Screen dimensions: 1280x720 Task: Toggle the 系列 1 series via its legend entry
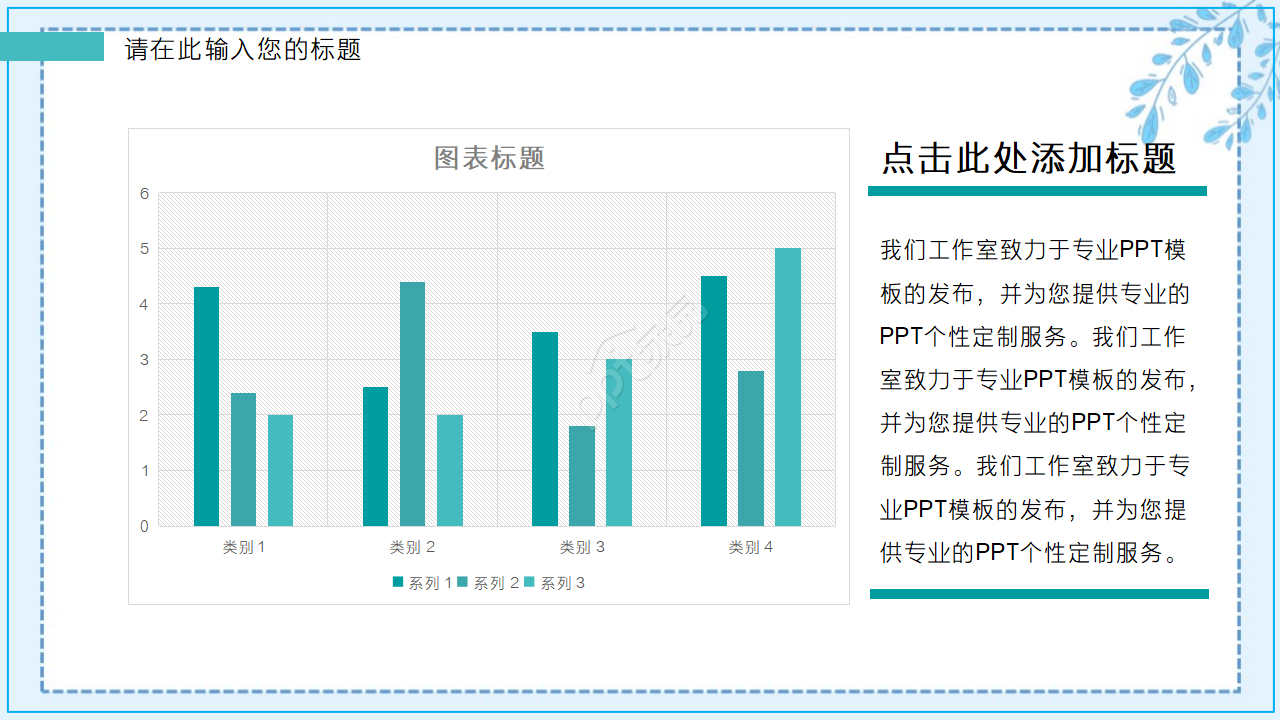424,579
